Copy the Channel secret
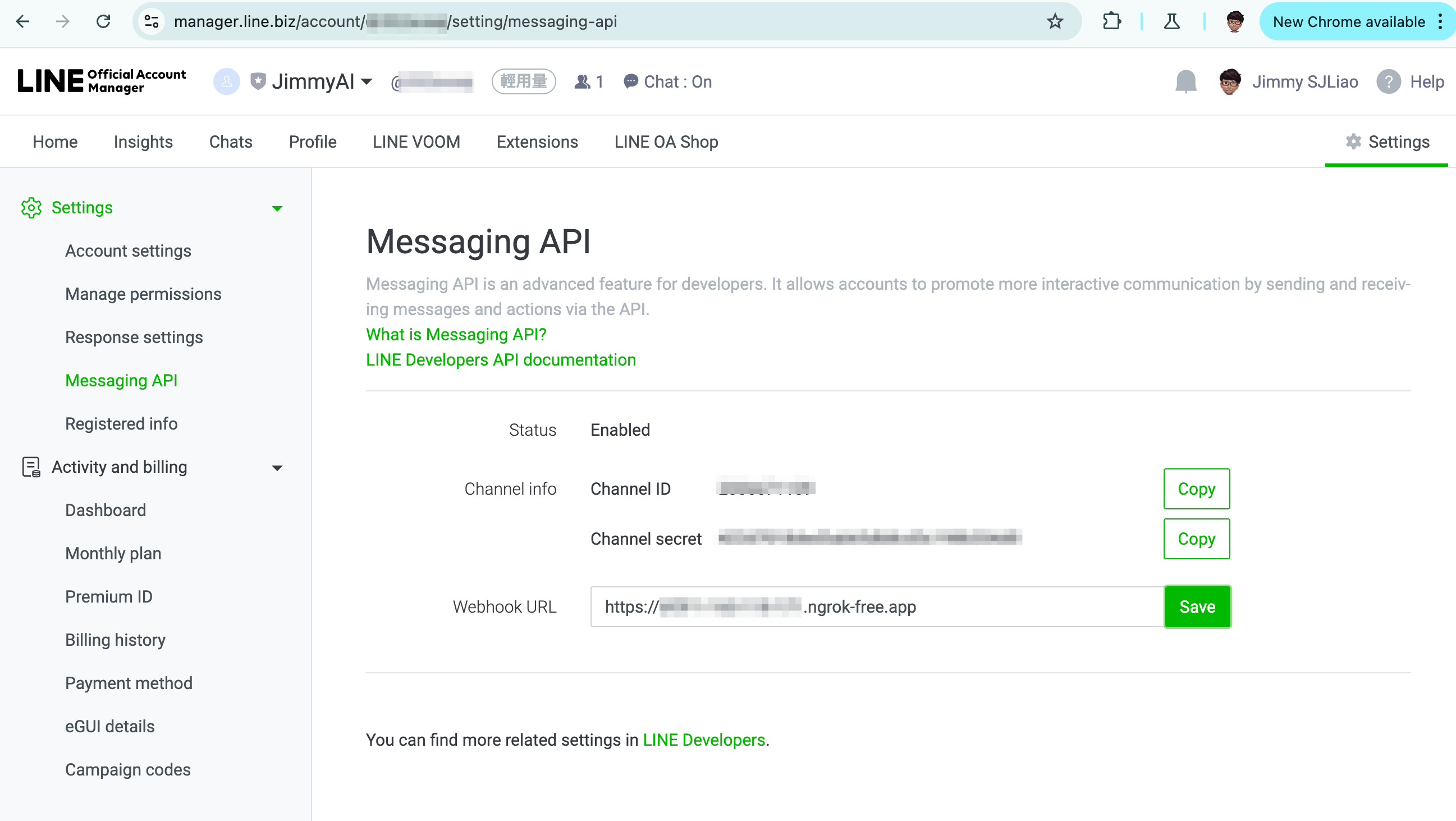 click(x=1196, y=539)
